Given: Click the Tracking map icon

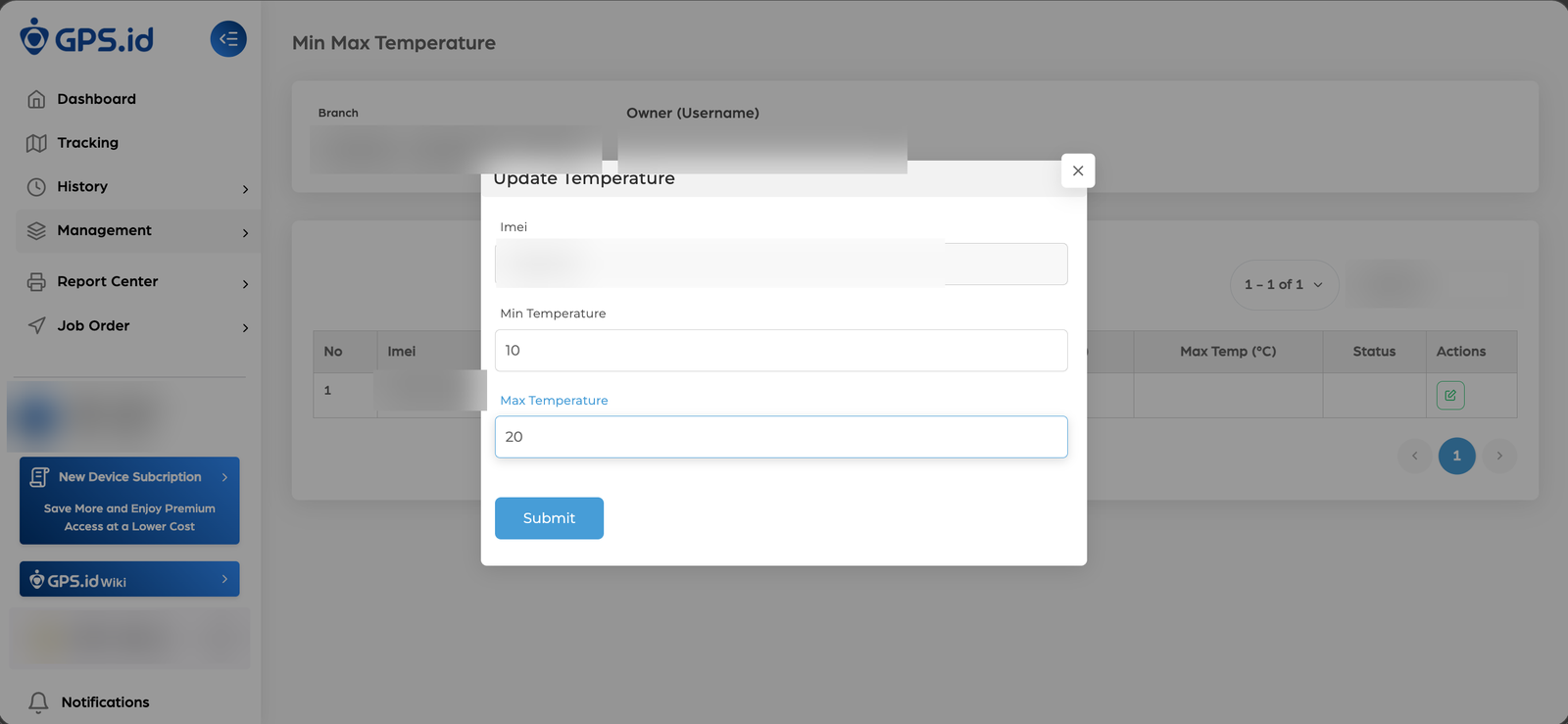Looking at the screenshot, I should click(36, 143).
